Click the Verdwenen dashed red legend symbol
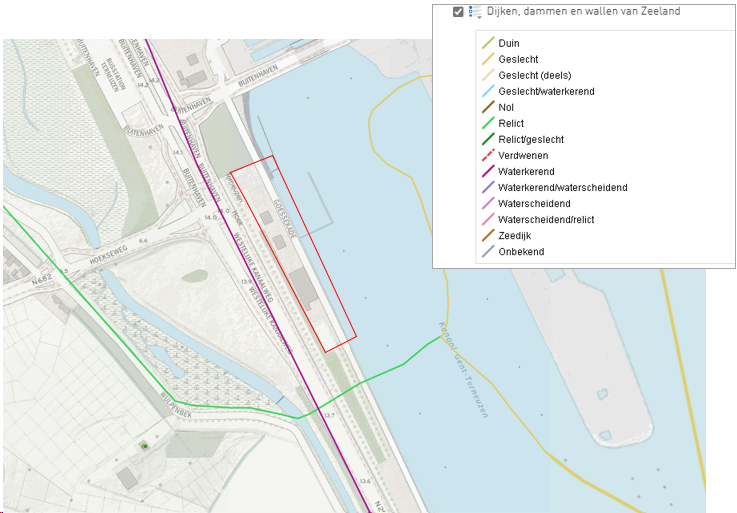This screenshot has width=737, height=513. (x=488, y=155)
